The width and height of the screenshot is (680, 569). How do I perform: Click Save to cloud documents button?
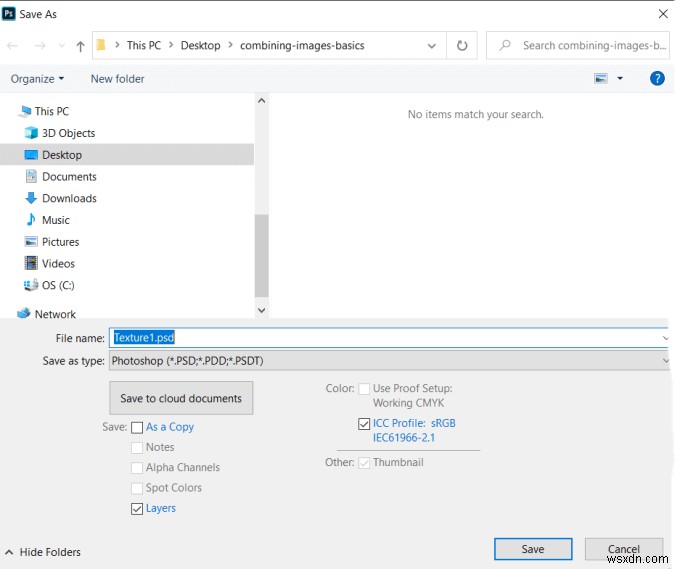coord(181,398)
